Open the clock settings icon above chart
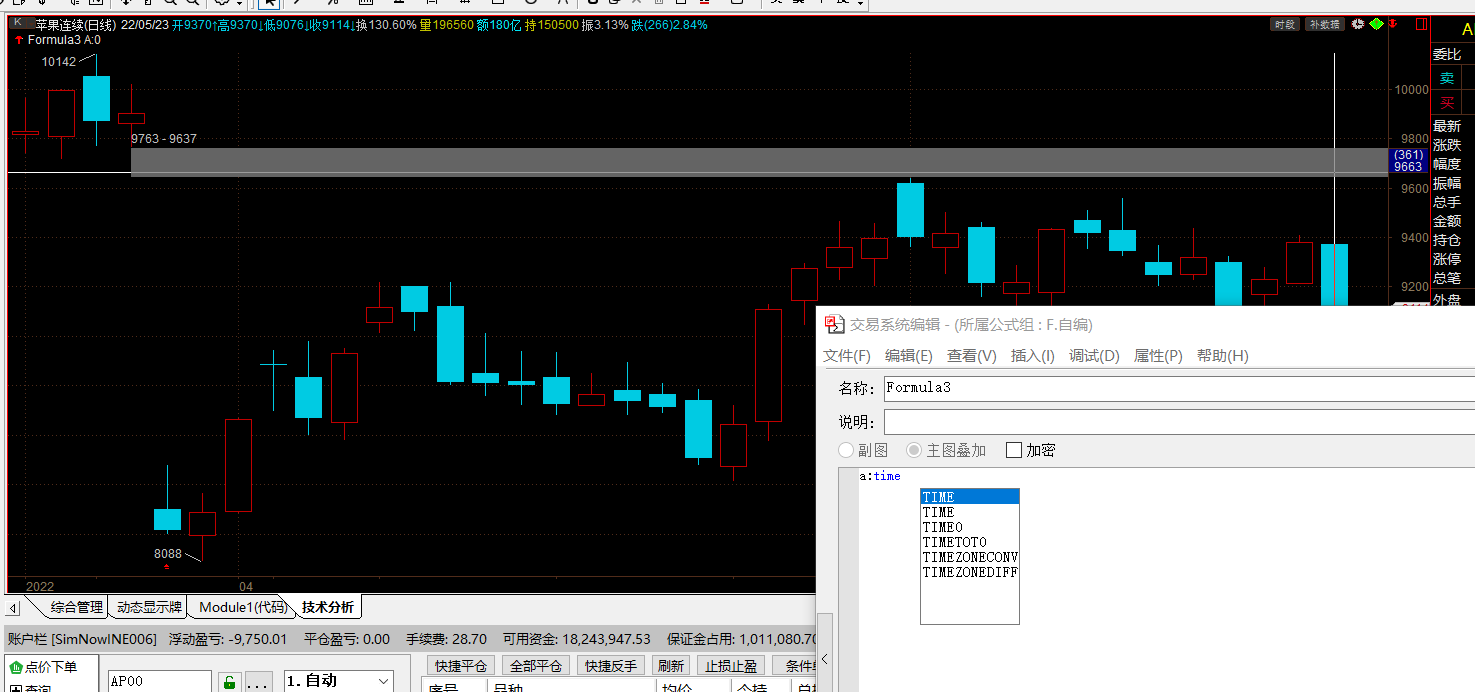1475x692 pixels. click(1357, 24)
